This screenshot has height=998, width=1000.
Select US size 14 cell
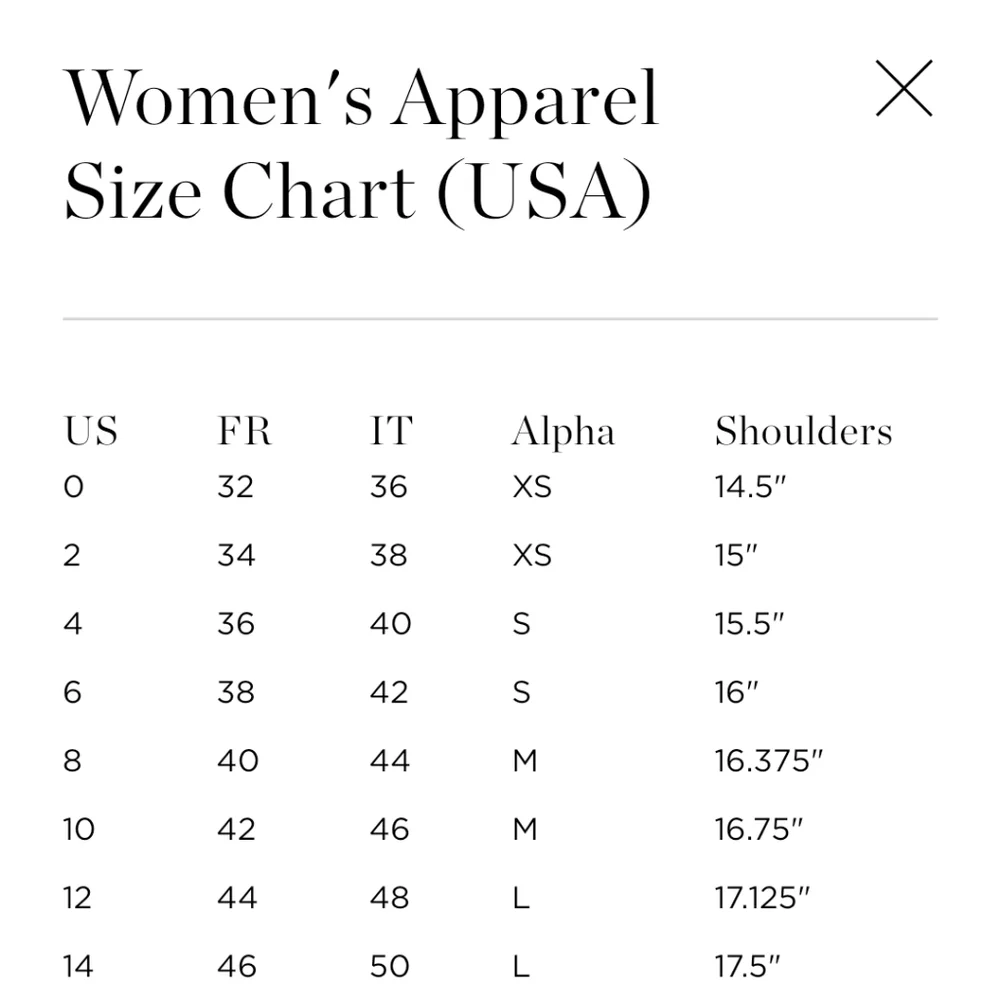tap(78, 967)
